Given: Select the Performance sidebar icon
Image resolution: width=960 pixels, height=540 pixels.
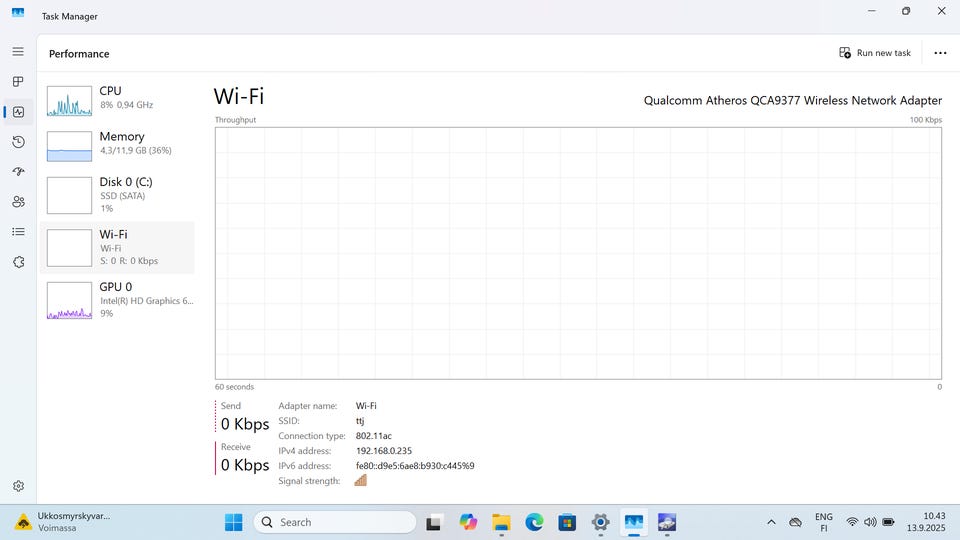Looking at the screenshot, I should pos(18,111).
